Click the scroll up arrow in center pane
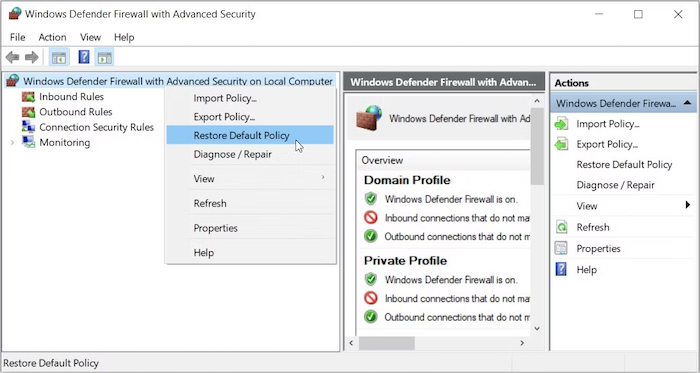Image resolution: width=700 pixels, height=373 pixels. (537, 101)
